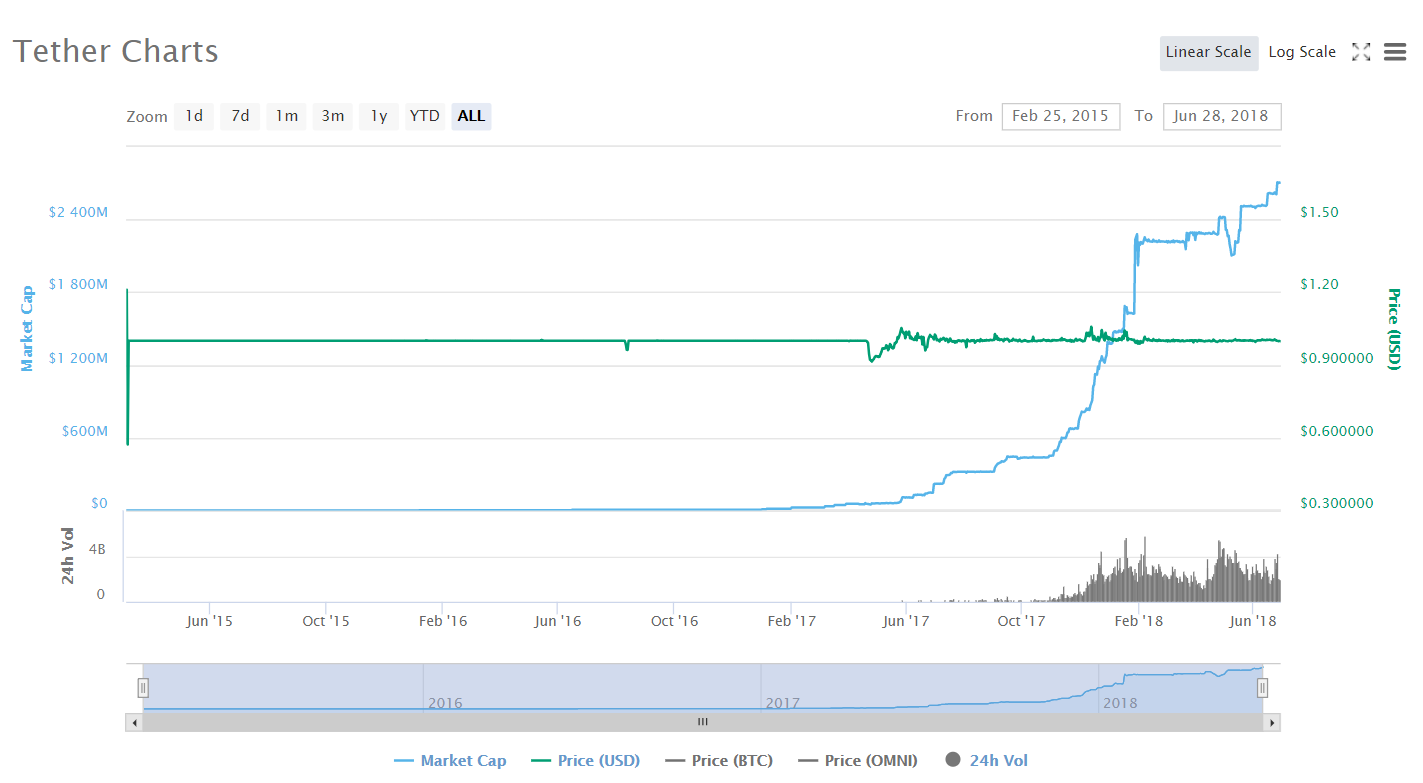Click the Market Cap axis title
1423x783 pixels.
[x=27, y=328]
